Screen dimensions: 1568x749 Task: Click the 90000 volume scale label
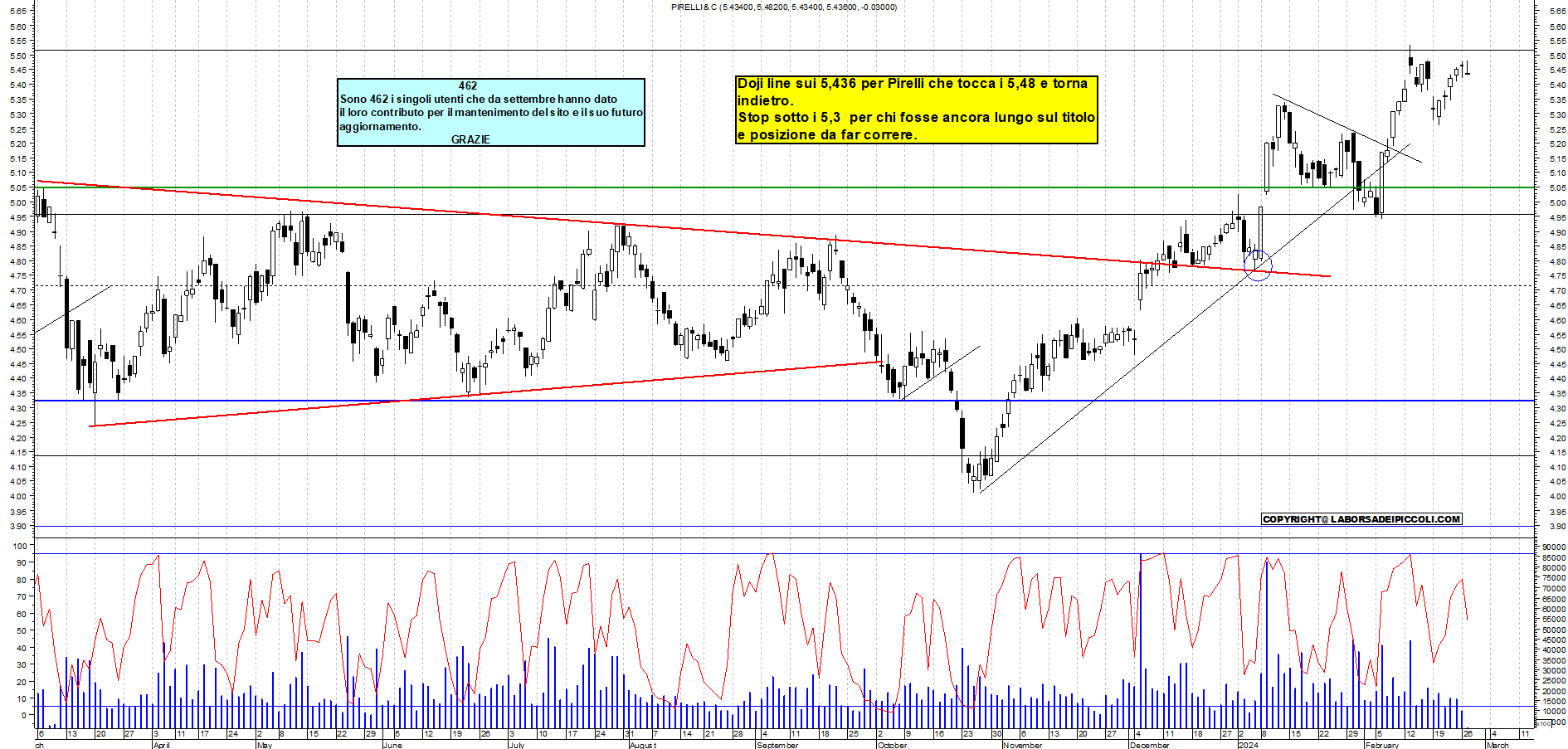1554,547
